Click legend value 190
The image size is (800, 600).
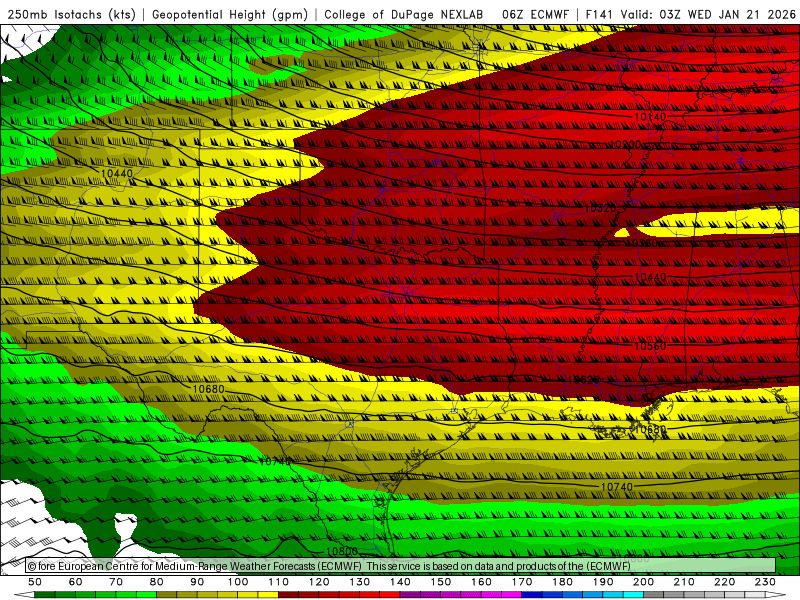[603, 582]
